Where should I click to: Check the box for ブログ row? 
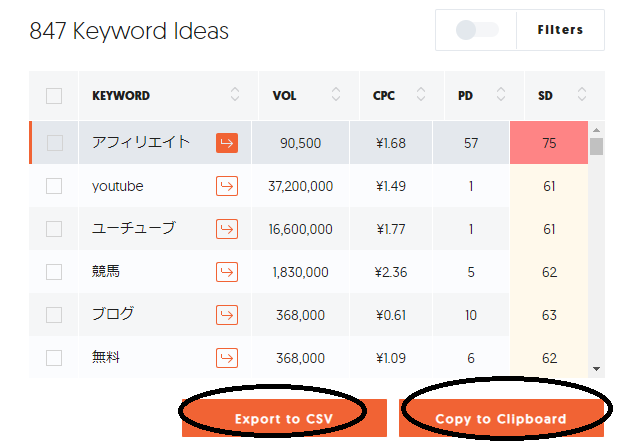(x=54, y=315)
